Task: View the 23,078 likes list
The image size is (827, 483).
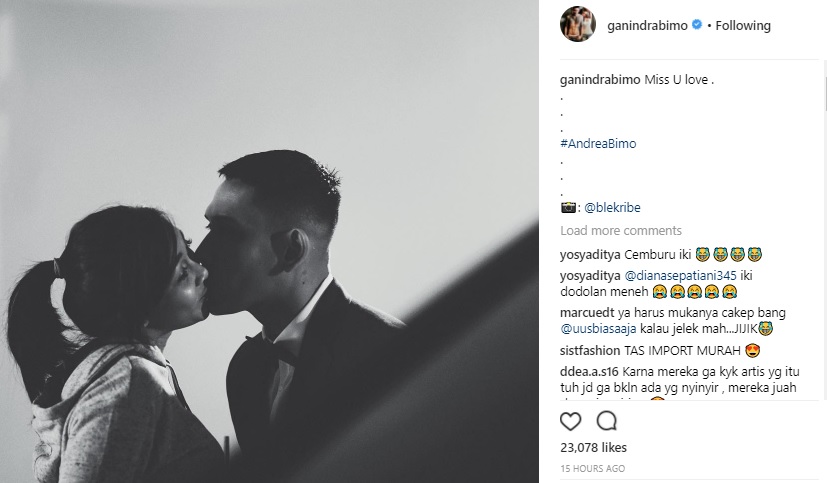Action: (x=593, y=447)
